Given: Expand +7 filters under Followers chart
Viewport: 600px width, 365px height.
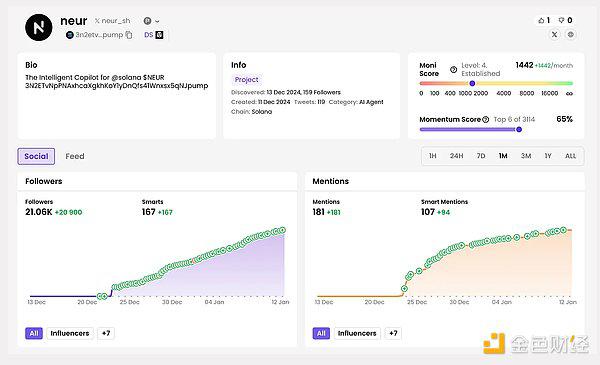Looking at the screenshot, I should tap(106, 333).
